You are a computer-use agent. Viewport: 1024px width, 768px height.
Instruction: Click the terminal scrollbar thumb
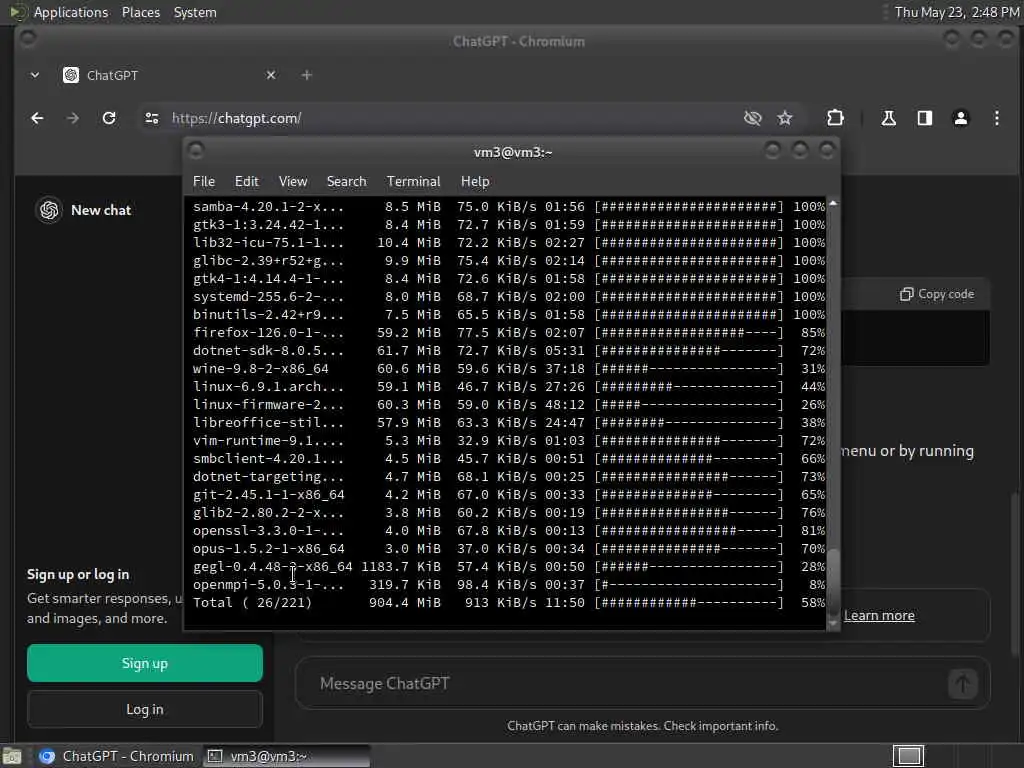(x=833, y=581)
